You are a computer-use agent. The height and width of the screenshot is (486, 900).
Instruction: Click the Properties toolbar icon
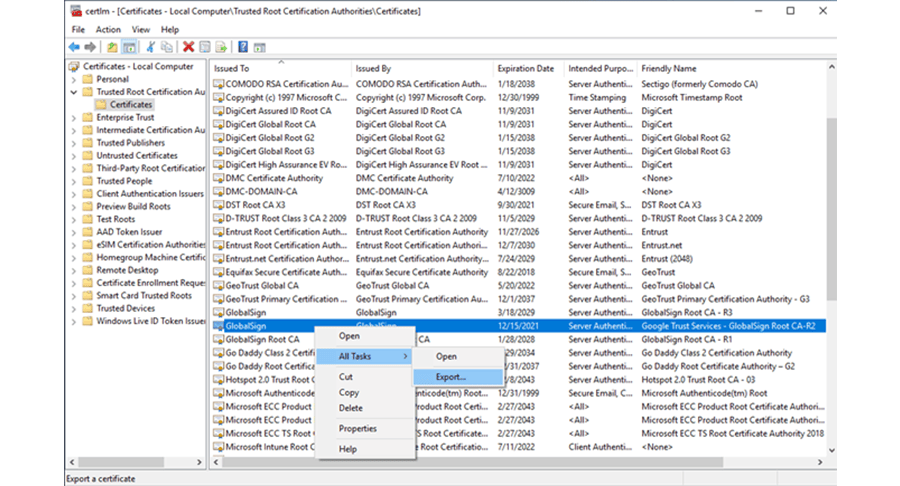[x=205, y=47]
